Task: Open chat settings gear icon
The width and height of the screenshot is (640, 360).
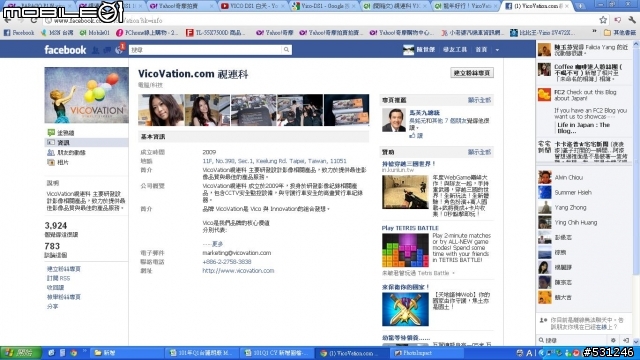Action: coord(613,340)
